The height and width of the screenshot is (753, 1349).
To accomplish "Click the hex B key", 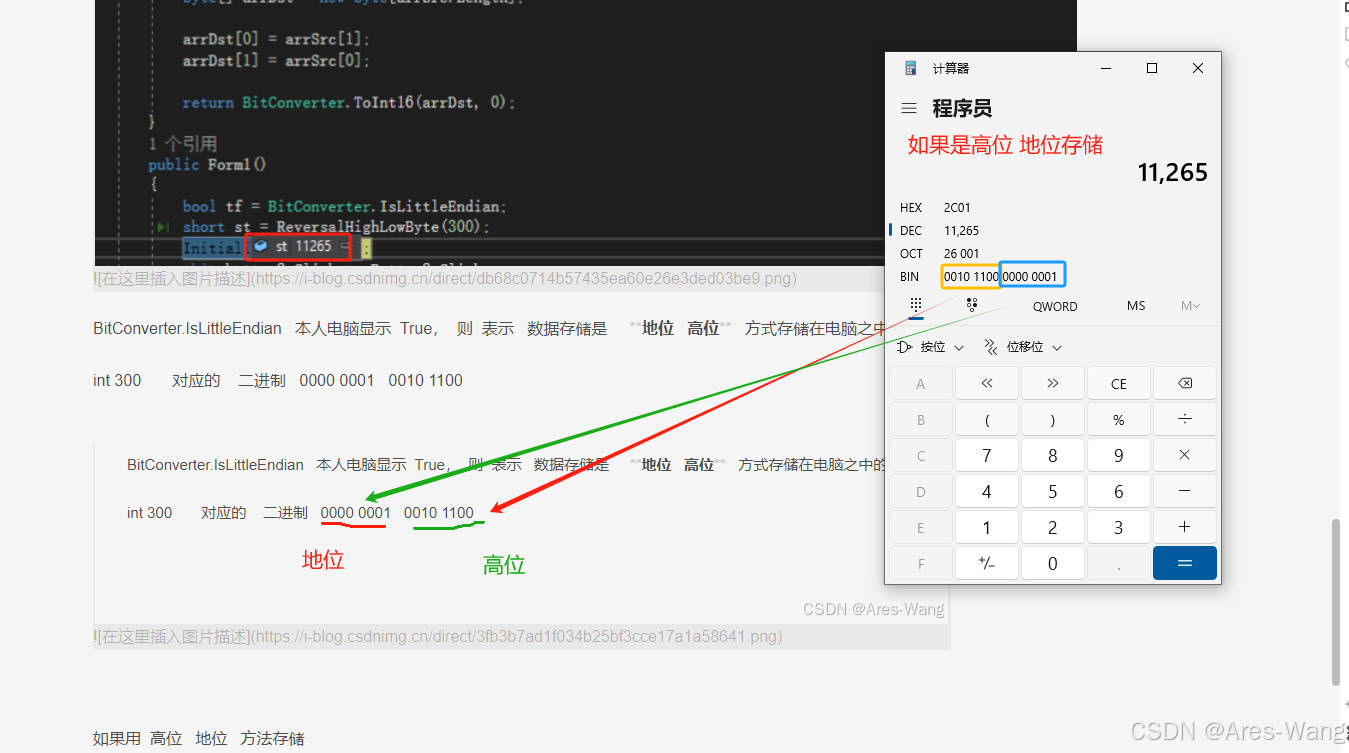I will [x=921, y=420].
